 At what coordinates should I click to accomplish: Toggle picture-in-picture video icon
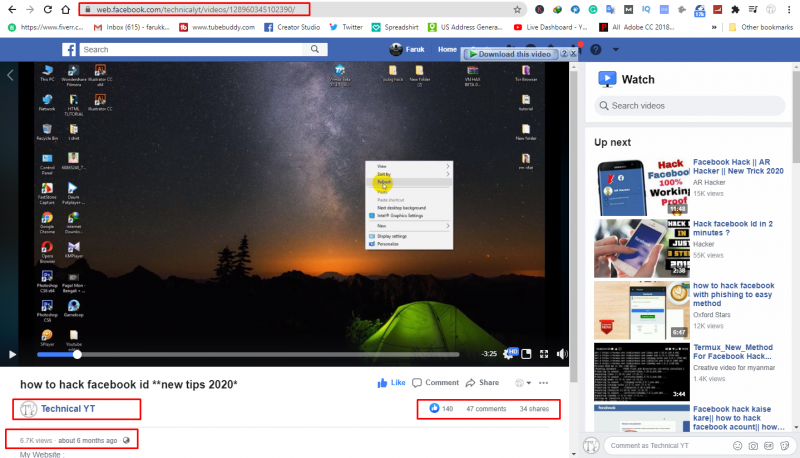(x=527, y=353)
